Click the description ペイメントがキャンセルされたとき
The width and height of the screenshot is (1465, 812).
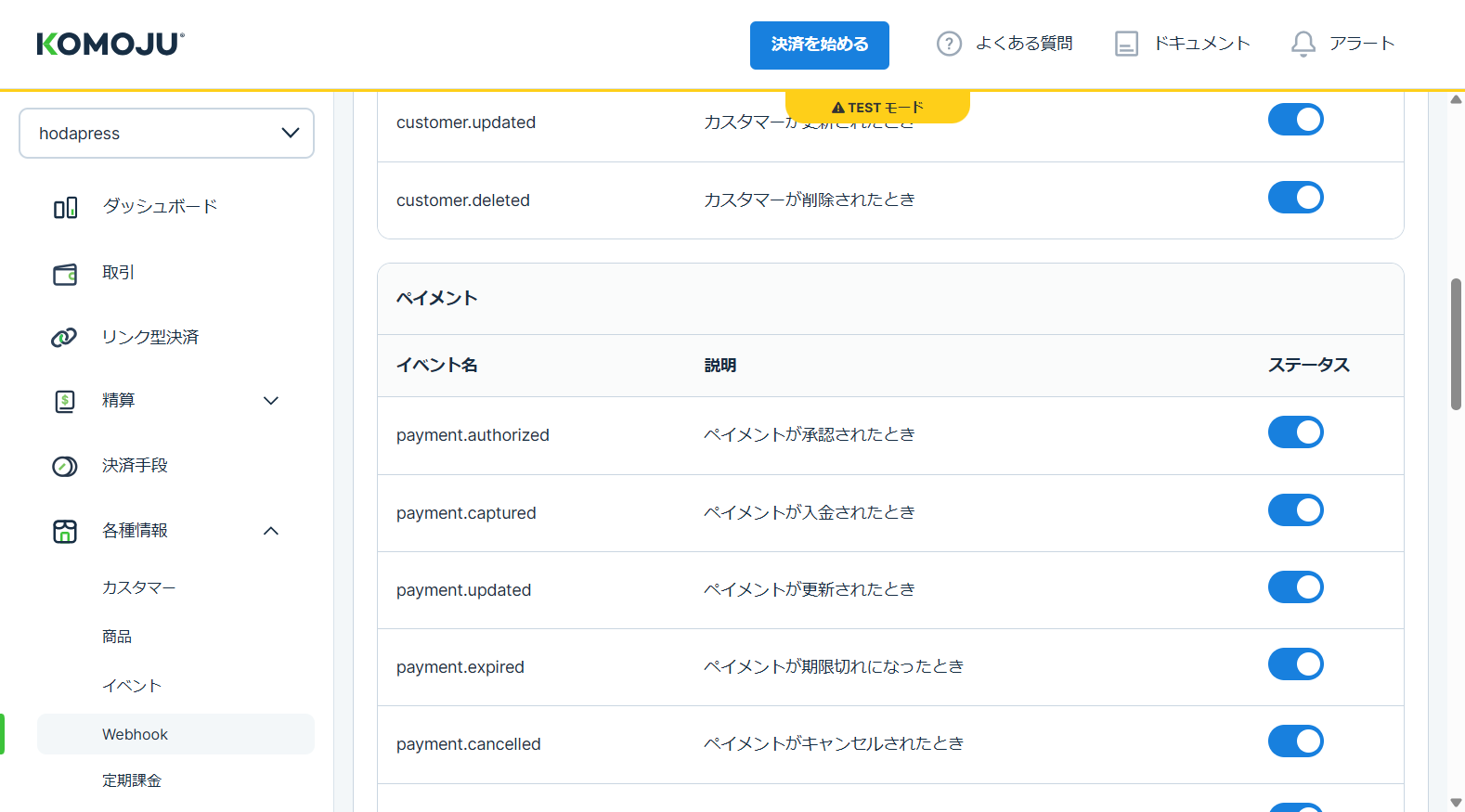[x=834, y=743]
